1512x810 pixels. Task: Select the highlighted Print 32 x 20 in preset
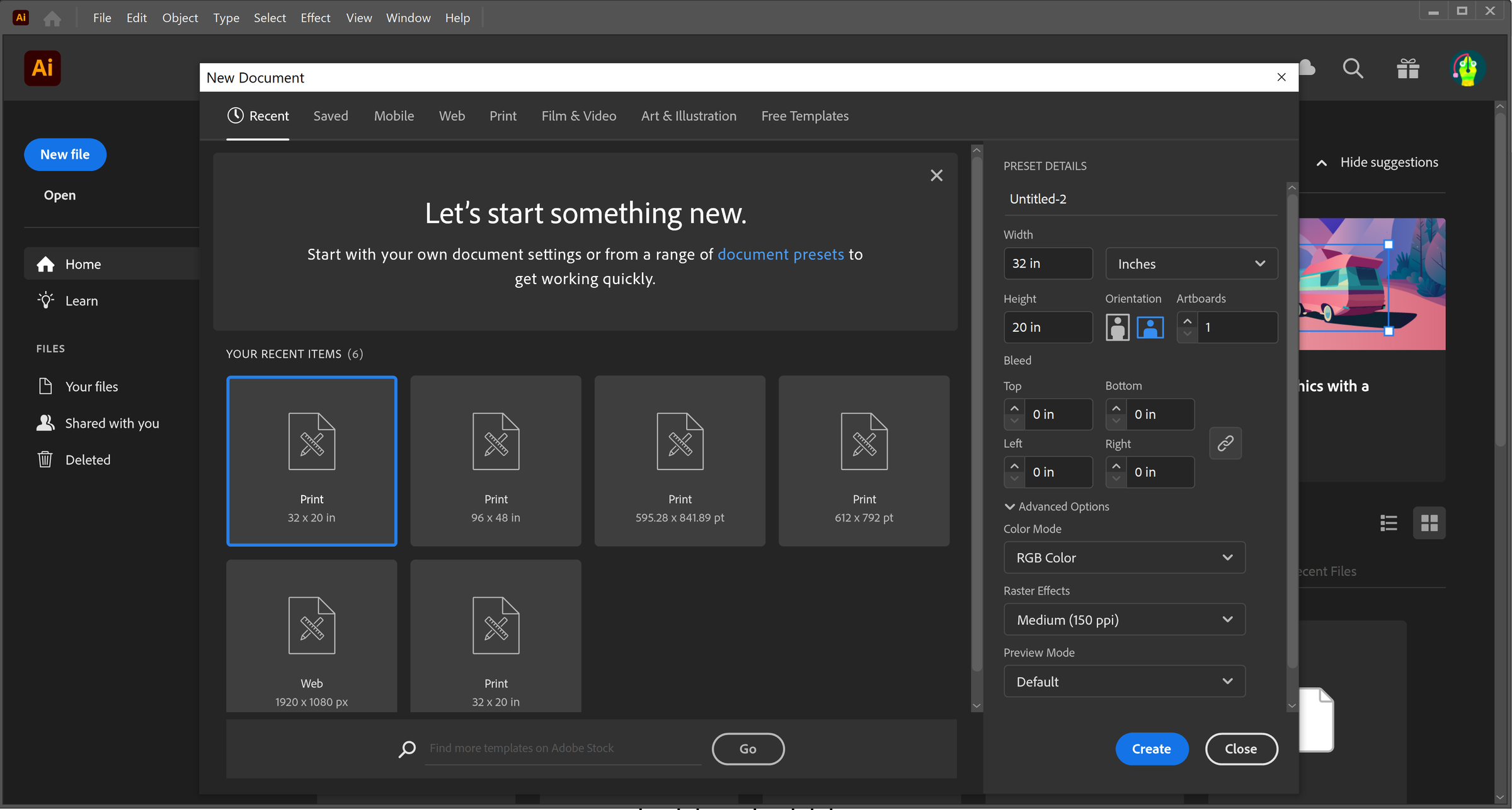pos(311,460)
